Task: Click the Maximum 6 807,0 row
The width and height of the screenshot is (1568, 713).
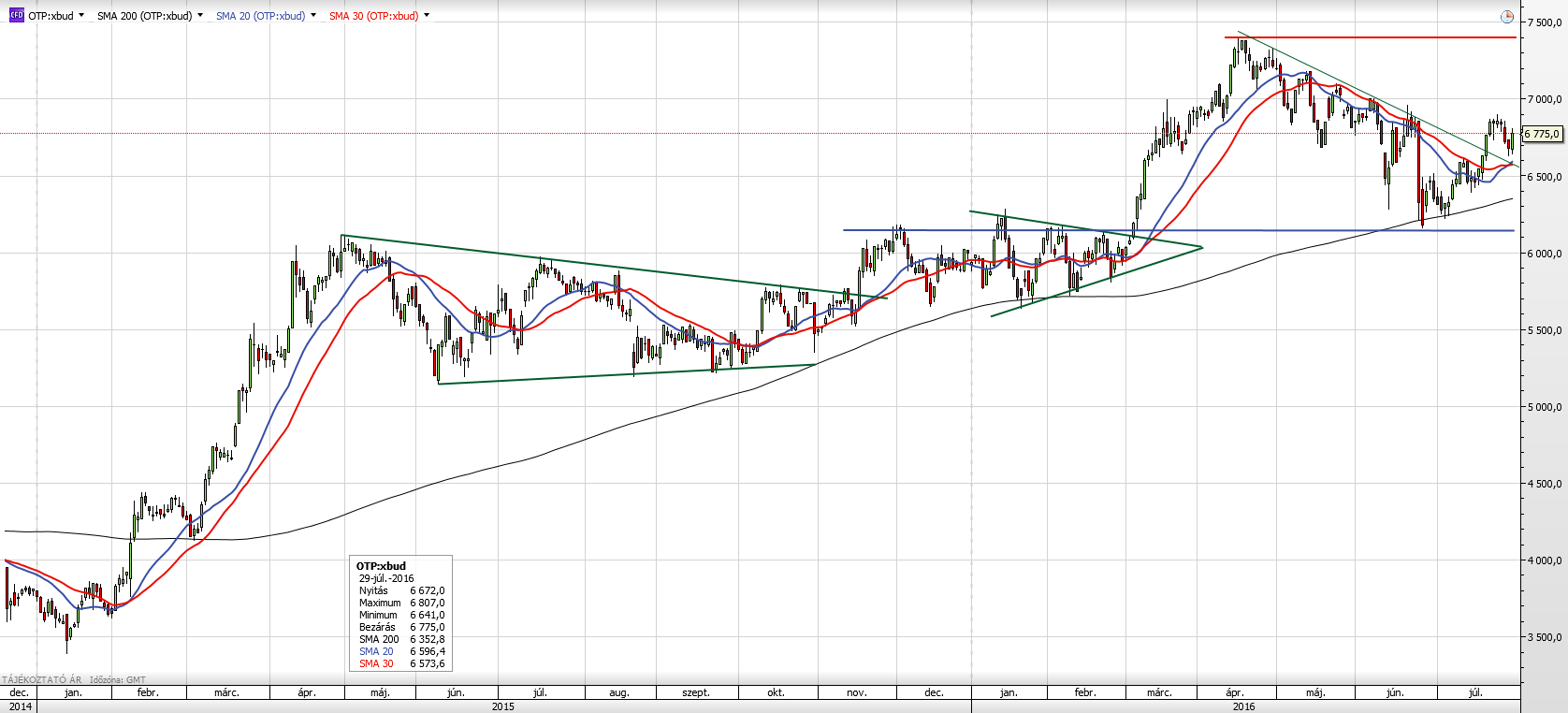Action: 401,603
